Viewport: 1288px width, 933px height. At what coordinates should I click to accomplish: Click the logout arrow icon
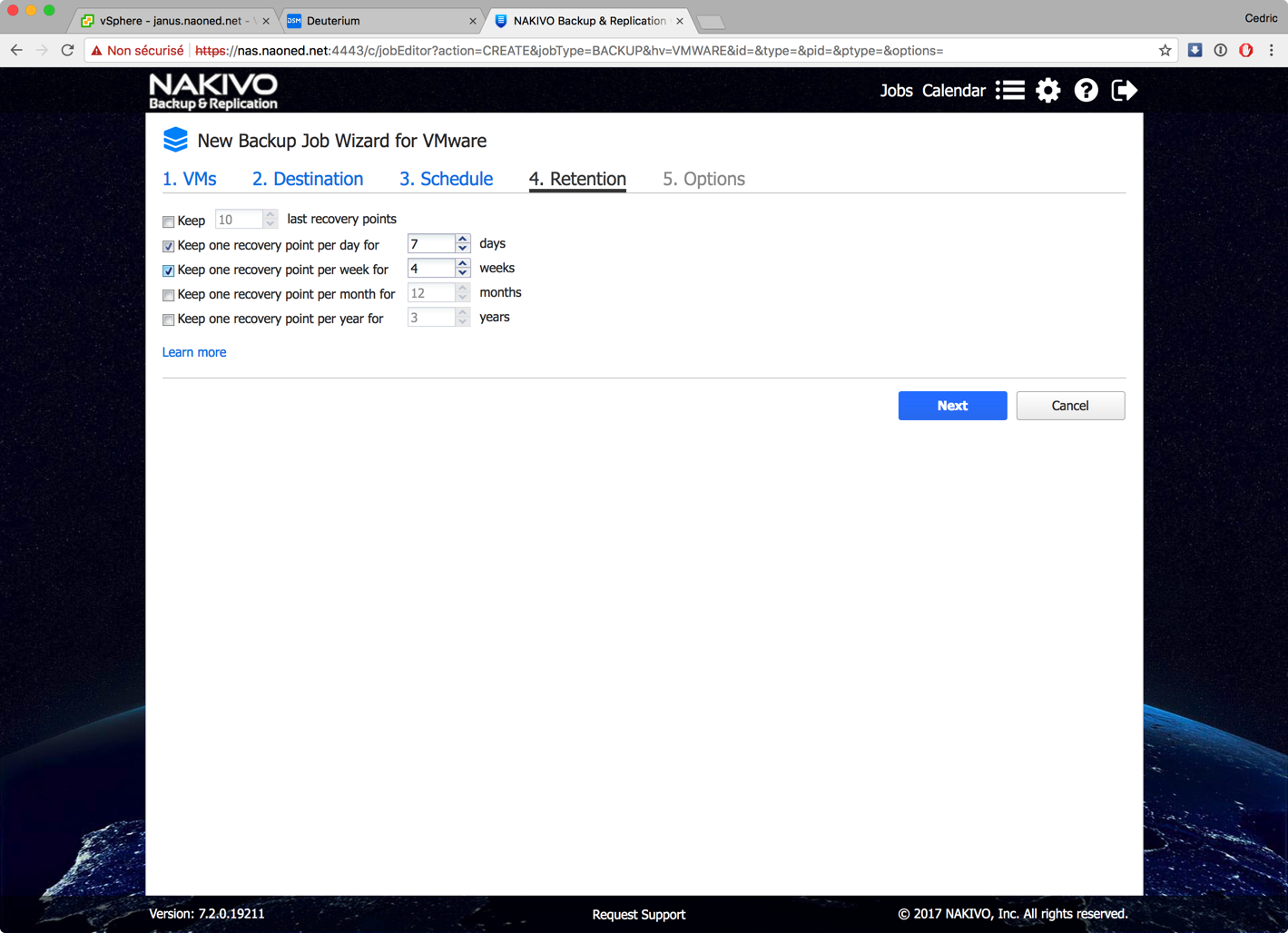pyautogui.click(x=1124, y=90)
